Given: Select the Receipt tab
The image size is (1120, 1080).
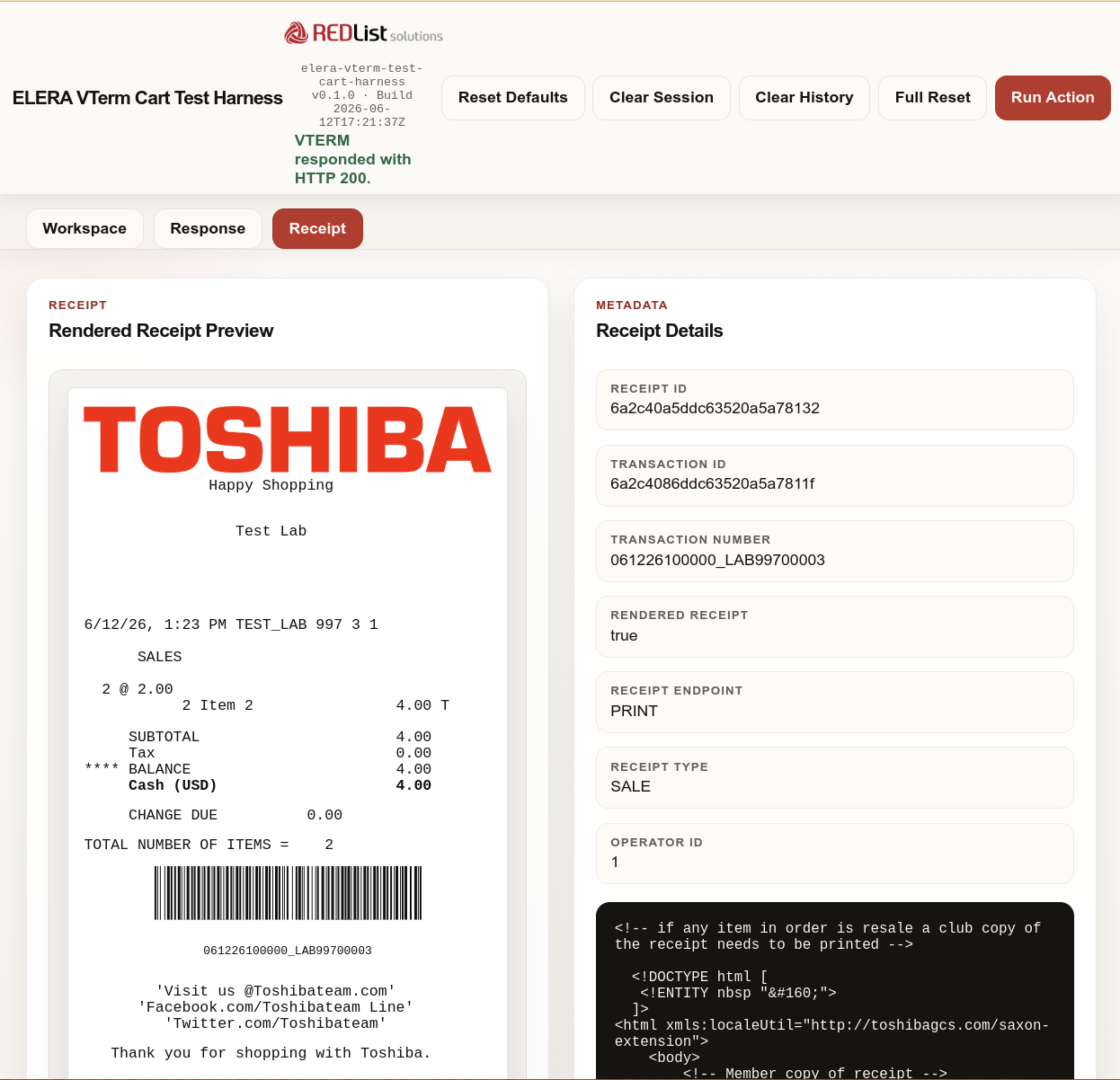Looking at the screenshot, I should point(317,229).
